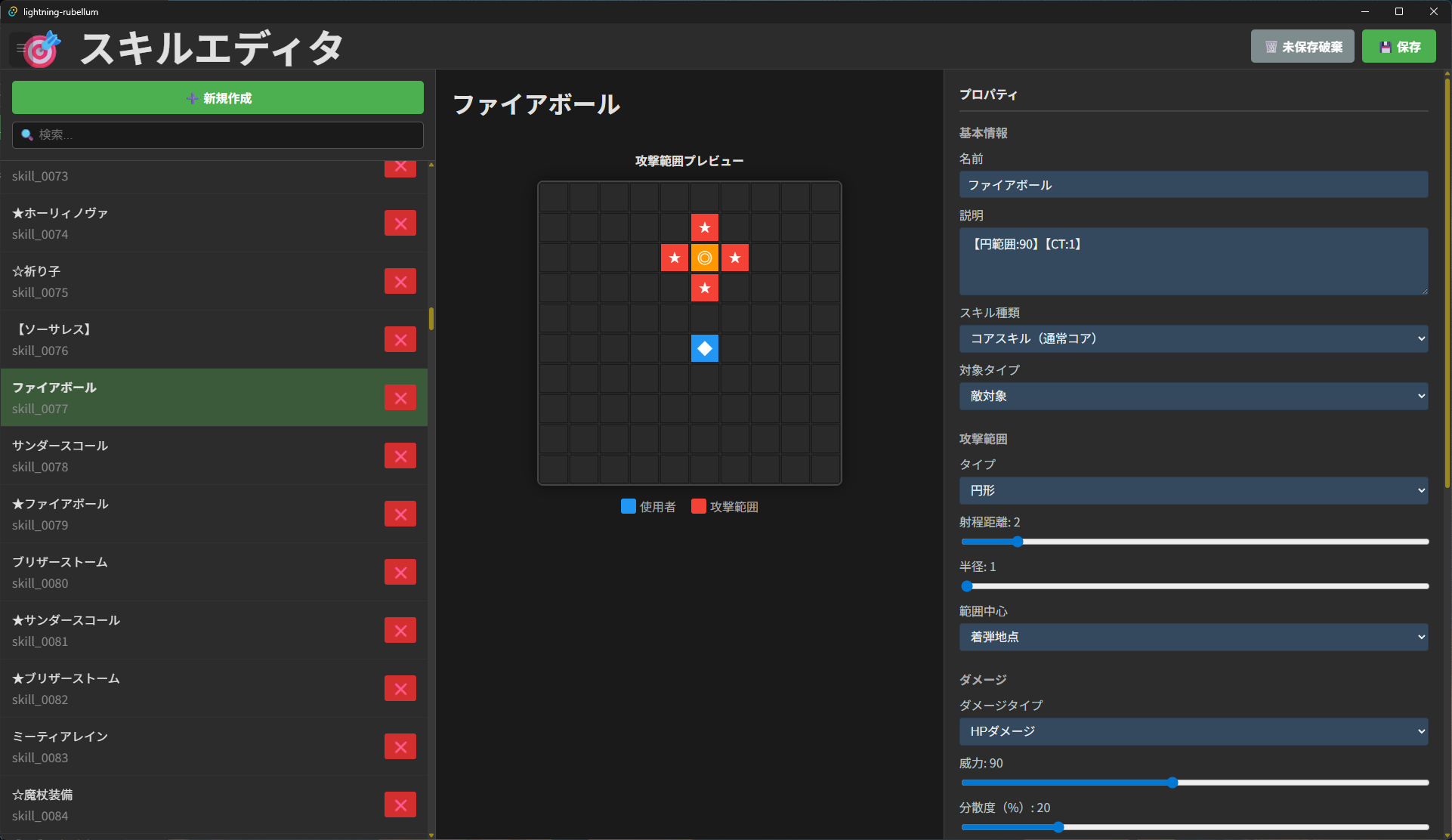Click the hamburger menu icon near logo
This screenshot has width=1452, height=840.
(20, 48)
